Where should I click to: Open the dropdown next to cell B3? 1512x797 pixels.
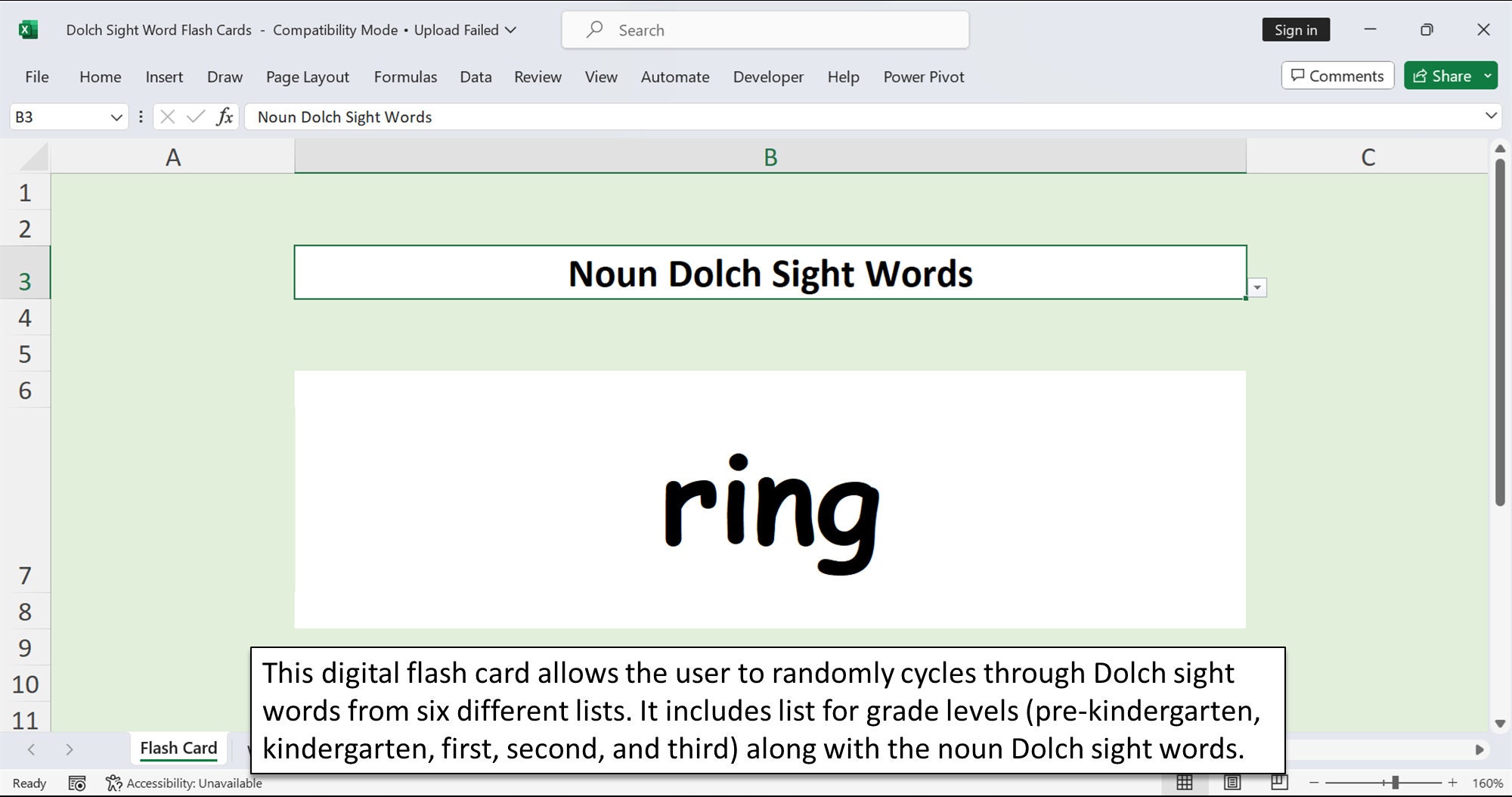1258,287
